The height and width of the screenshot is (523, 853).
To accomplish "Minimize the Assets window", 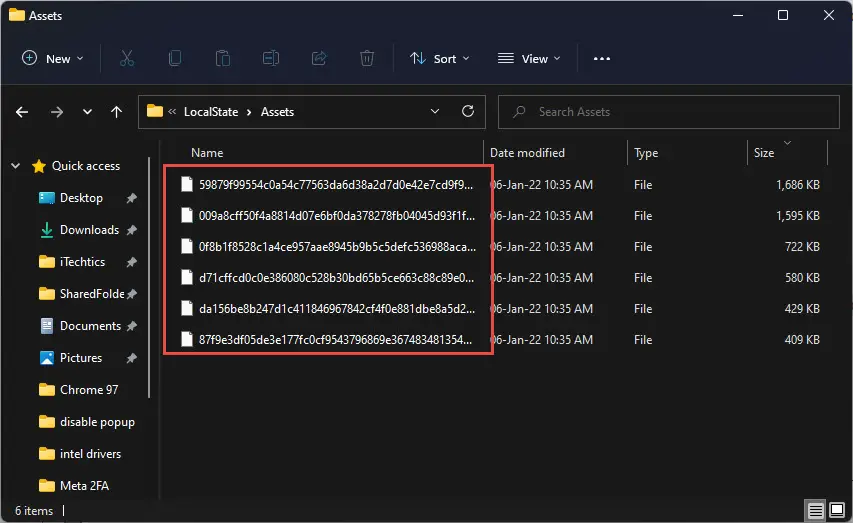I will pos(738,15).
